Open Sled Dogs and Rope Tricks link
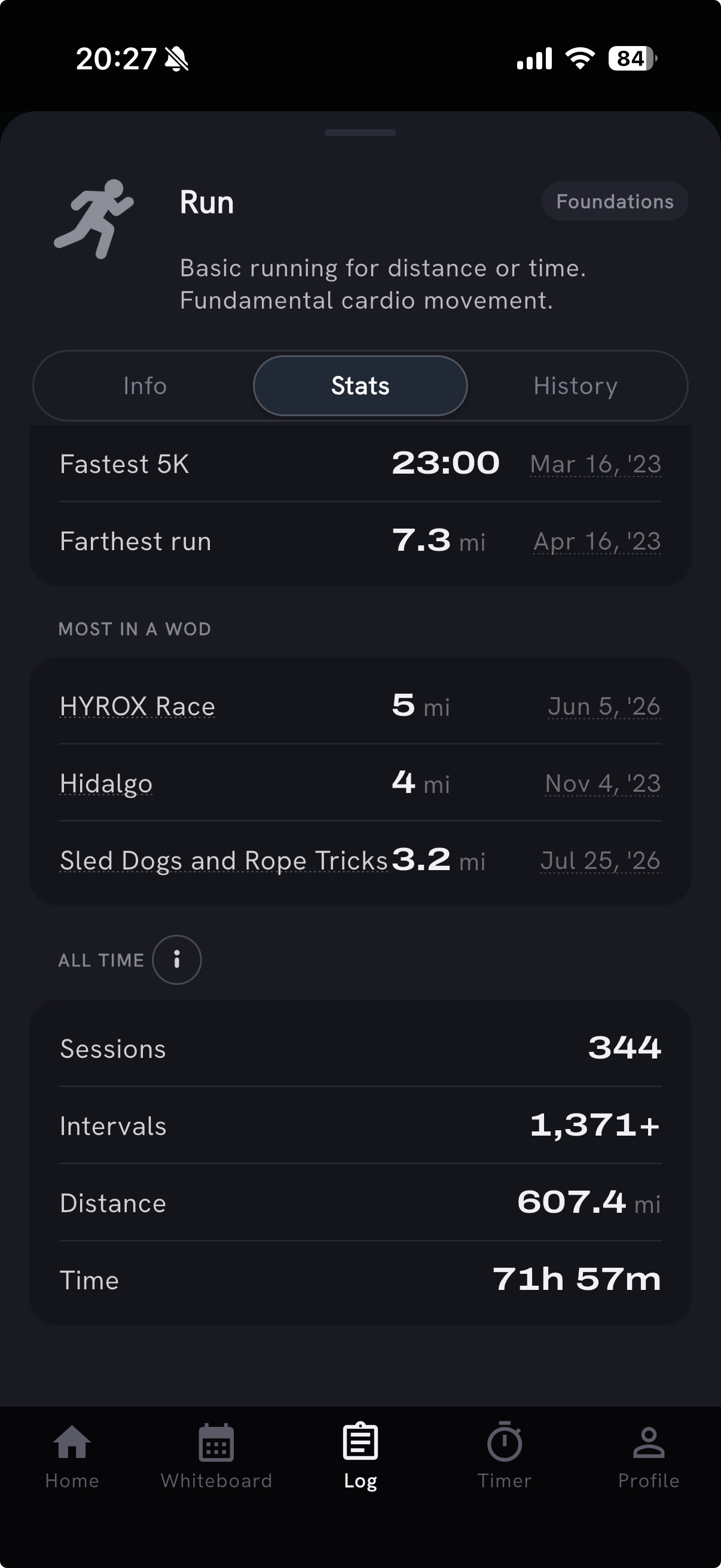This screenshot has height=1568, width=721. [224, 861]
